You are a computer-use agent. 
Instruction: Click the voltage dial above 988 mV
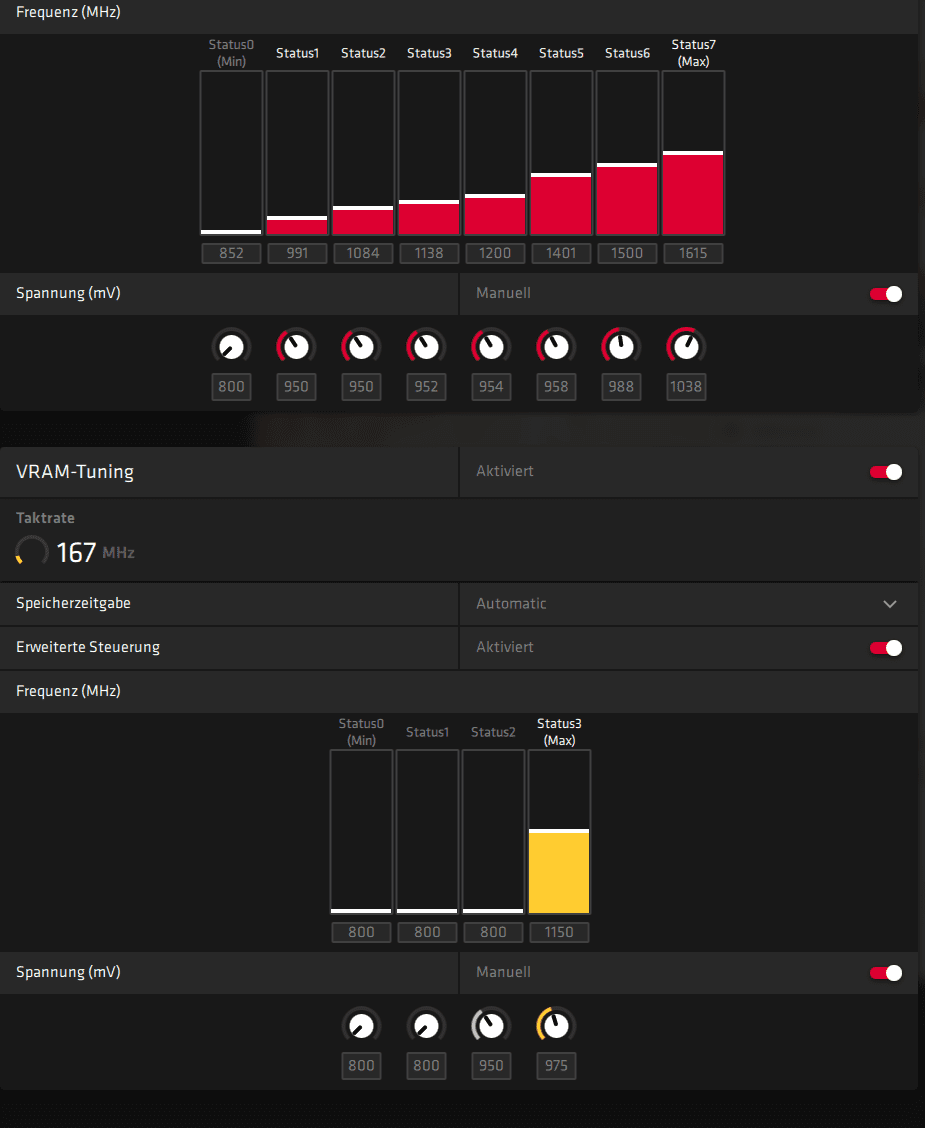point(621,347)
